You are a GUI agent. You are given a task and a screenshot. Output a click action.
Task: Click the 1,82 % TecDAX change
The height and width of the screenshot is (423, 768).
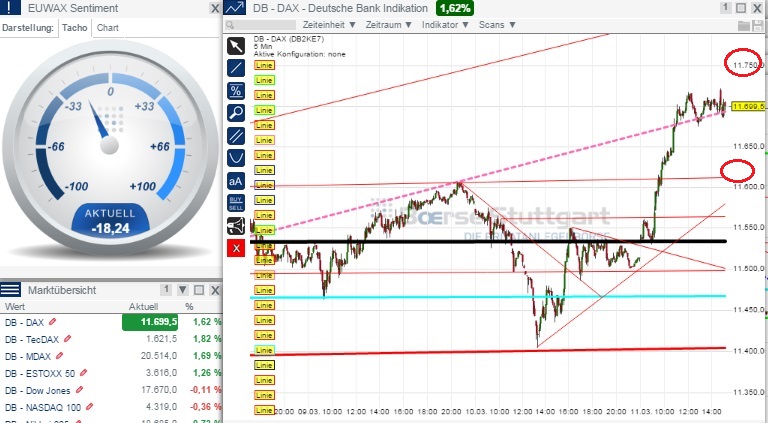coord(207,339)
